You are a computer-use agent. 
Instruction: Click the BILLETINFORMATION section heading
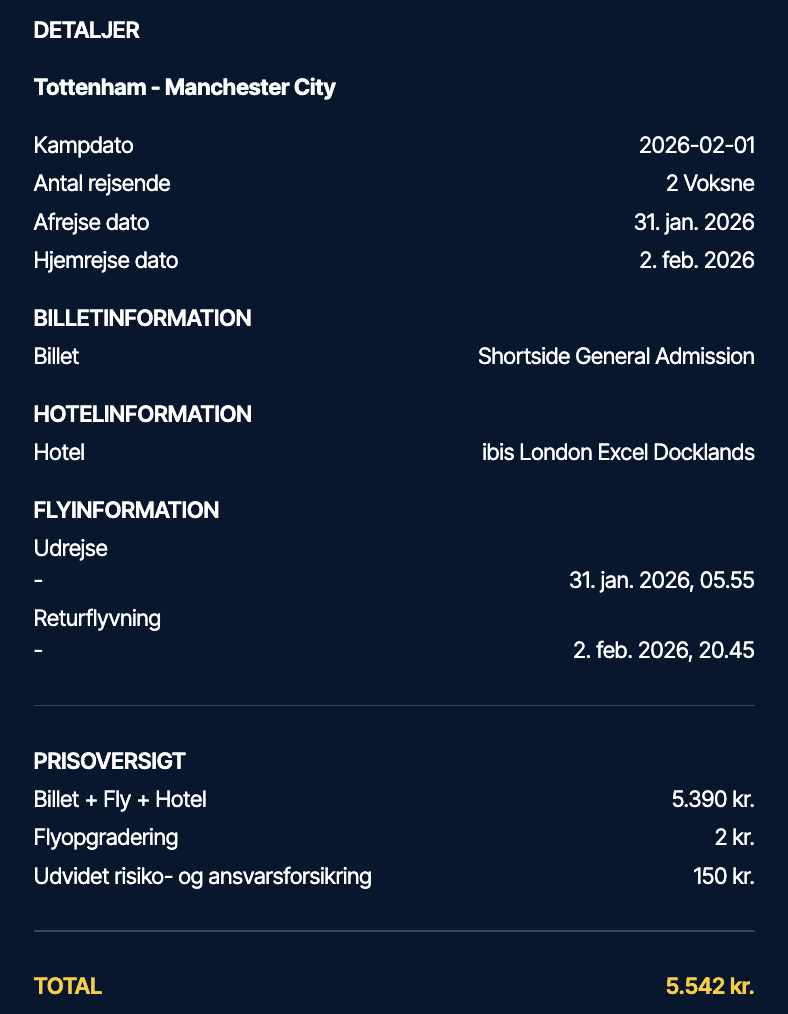coord(142,318)
